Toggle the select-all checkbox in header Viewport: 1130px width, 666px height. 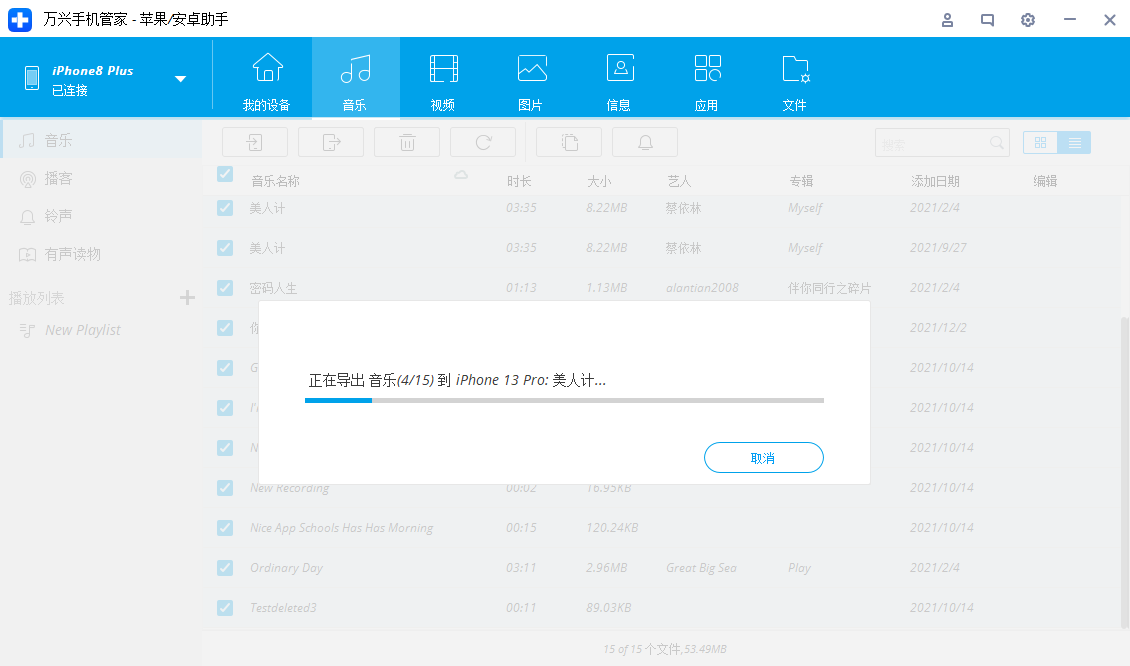[225, 174]
